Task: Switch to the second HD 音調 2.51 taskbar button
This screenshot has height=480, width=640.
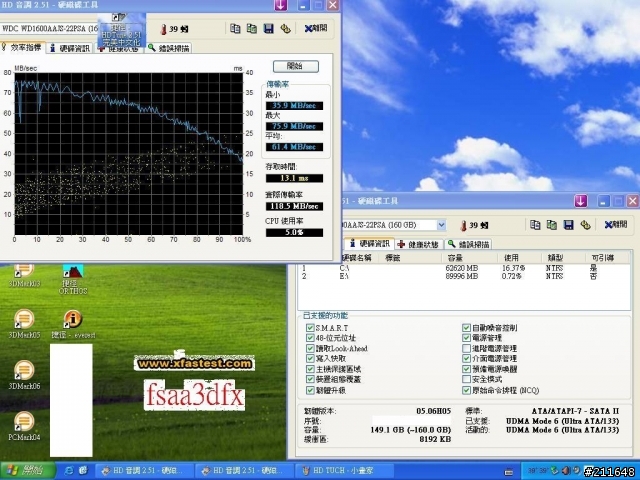Action: pyautogui.click(x=244, y=471)
